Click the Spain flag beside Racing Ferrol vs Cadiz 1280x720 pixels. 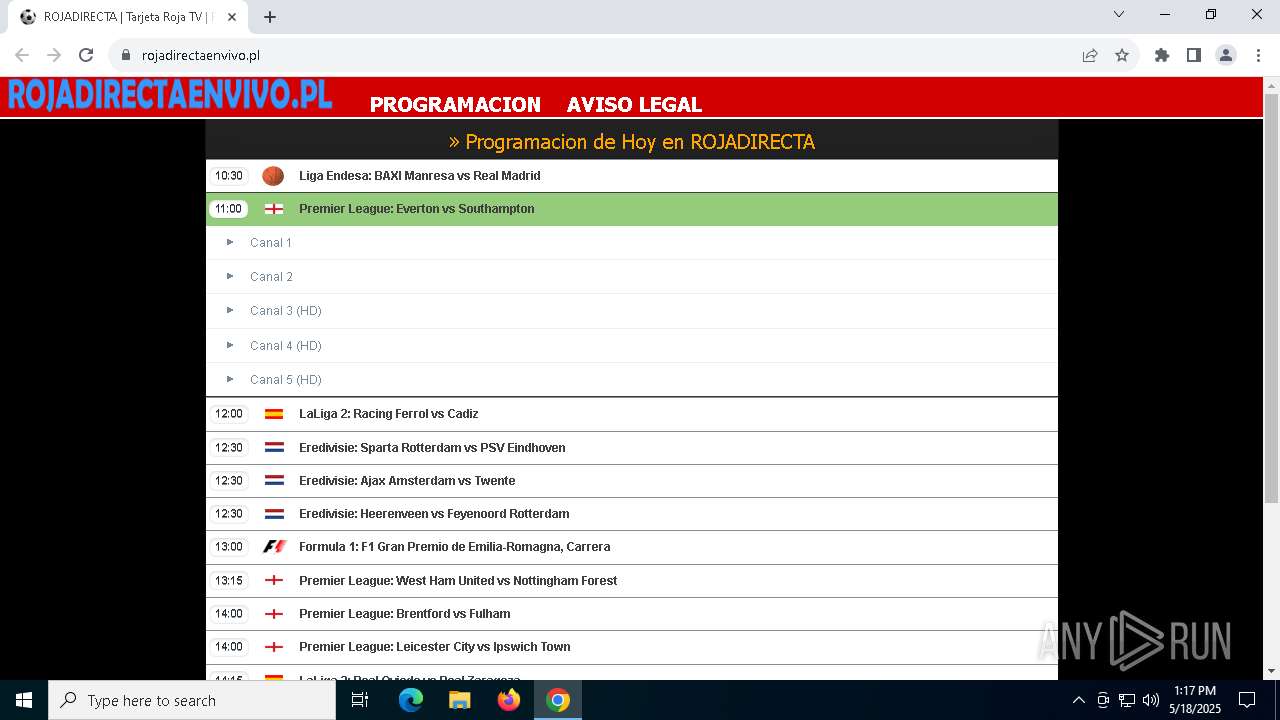pos(274,414)
